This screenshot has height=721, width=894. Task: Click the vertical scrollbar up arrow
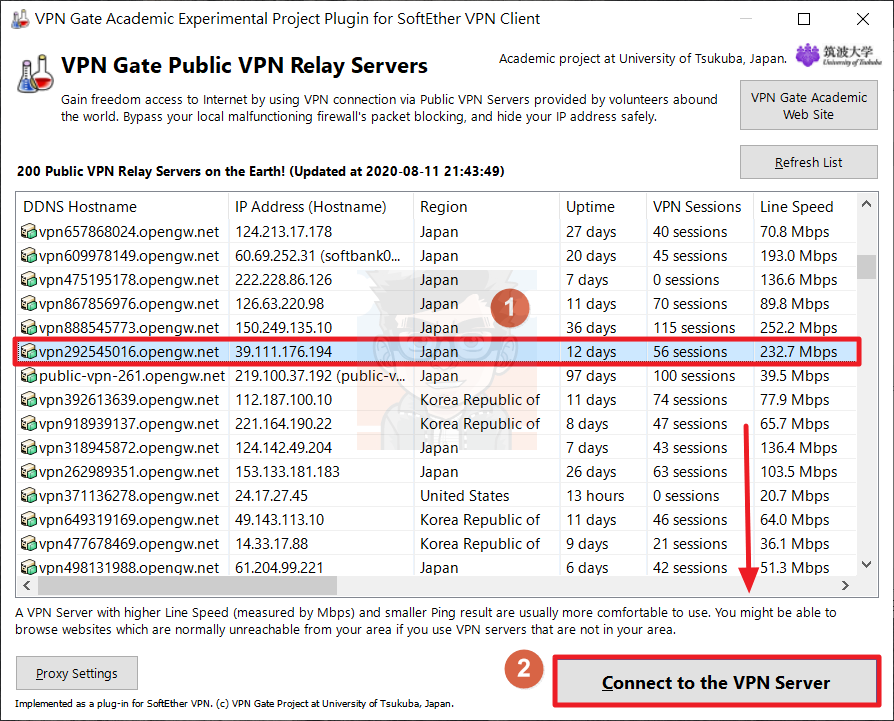[867, 203]
